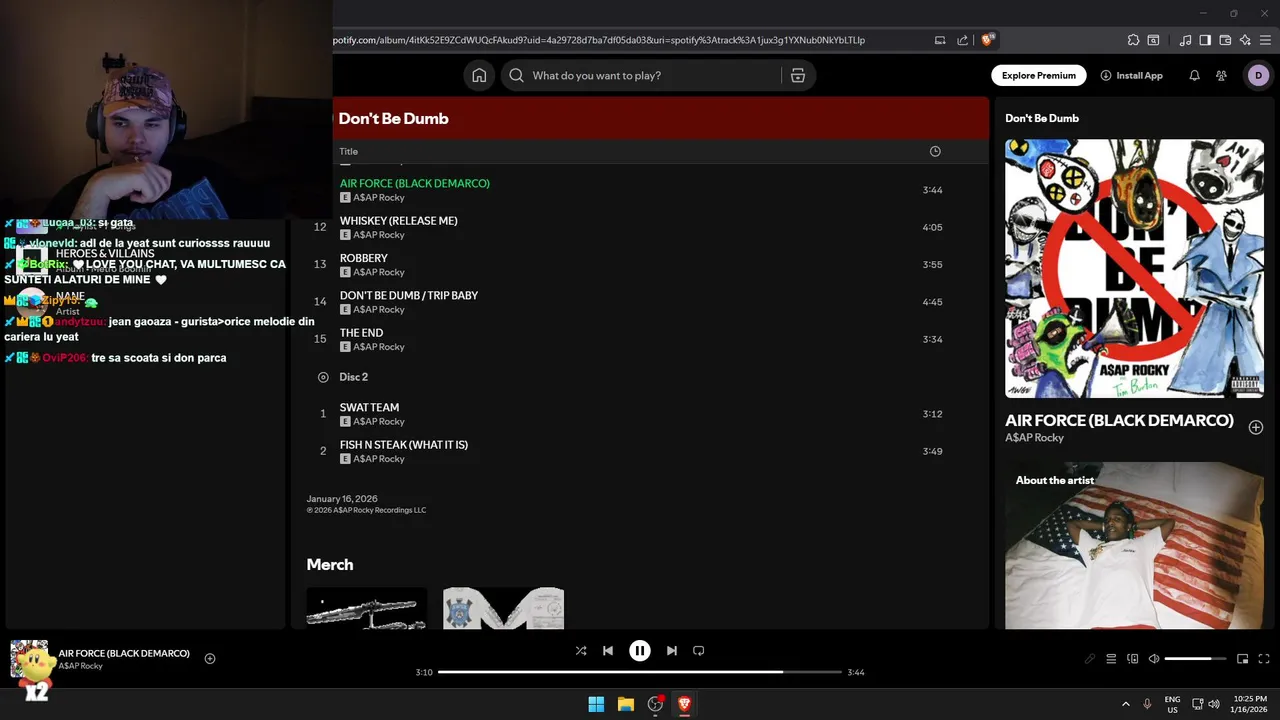The width and height of the screenshot is (1280, 720).
Task: Open File Explorer from the taskbar
Action: tap(626, 704)
